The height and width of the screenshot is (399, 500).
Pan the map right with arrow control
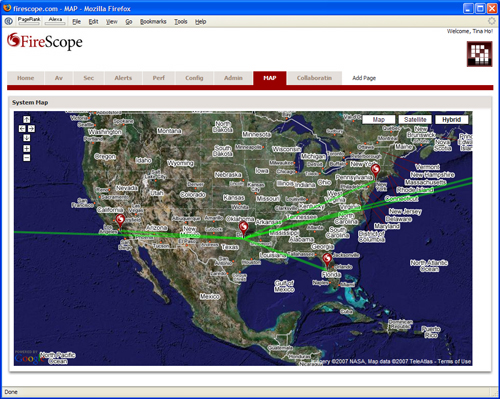pyautogui.click(x=31, y=129)
